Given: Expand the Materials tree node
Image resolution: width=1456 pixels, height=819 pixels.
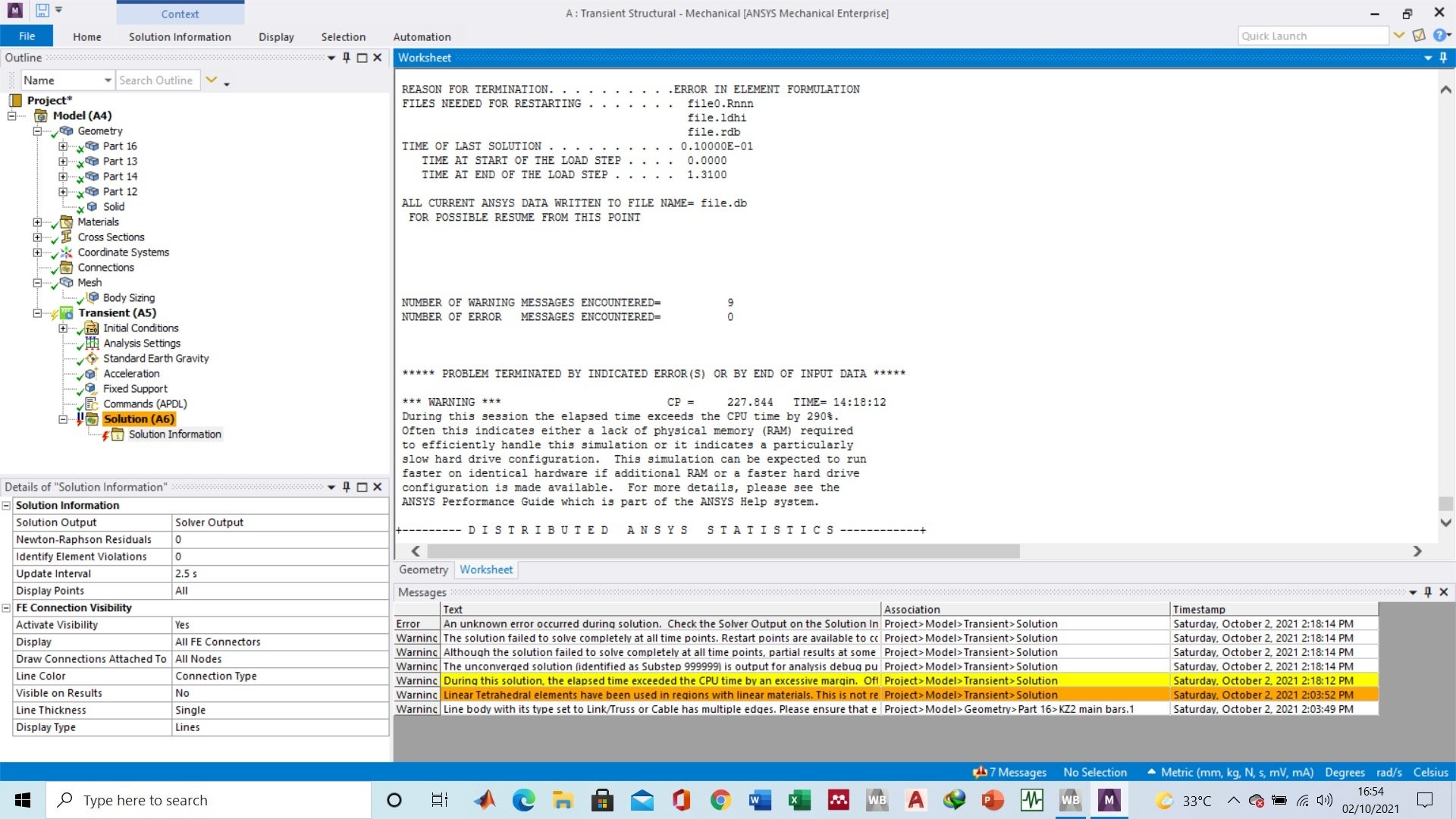Looking at the screenshot, I should [37, 222].
